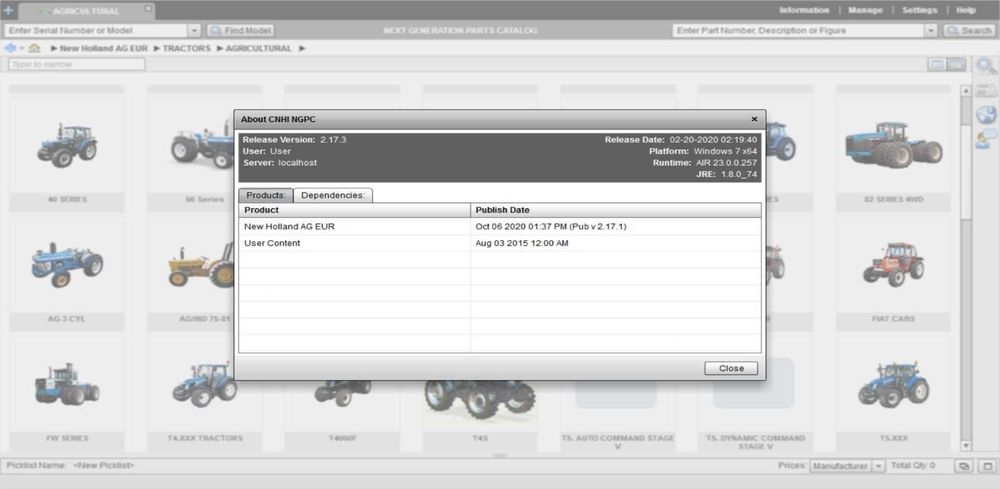Navigate to AGRICULTURAL breadcrumb
This screenshot has width=1000, height=489.
click(258, 48)
